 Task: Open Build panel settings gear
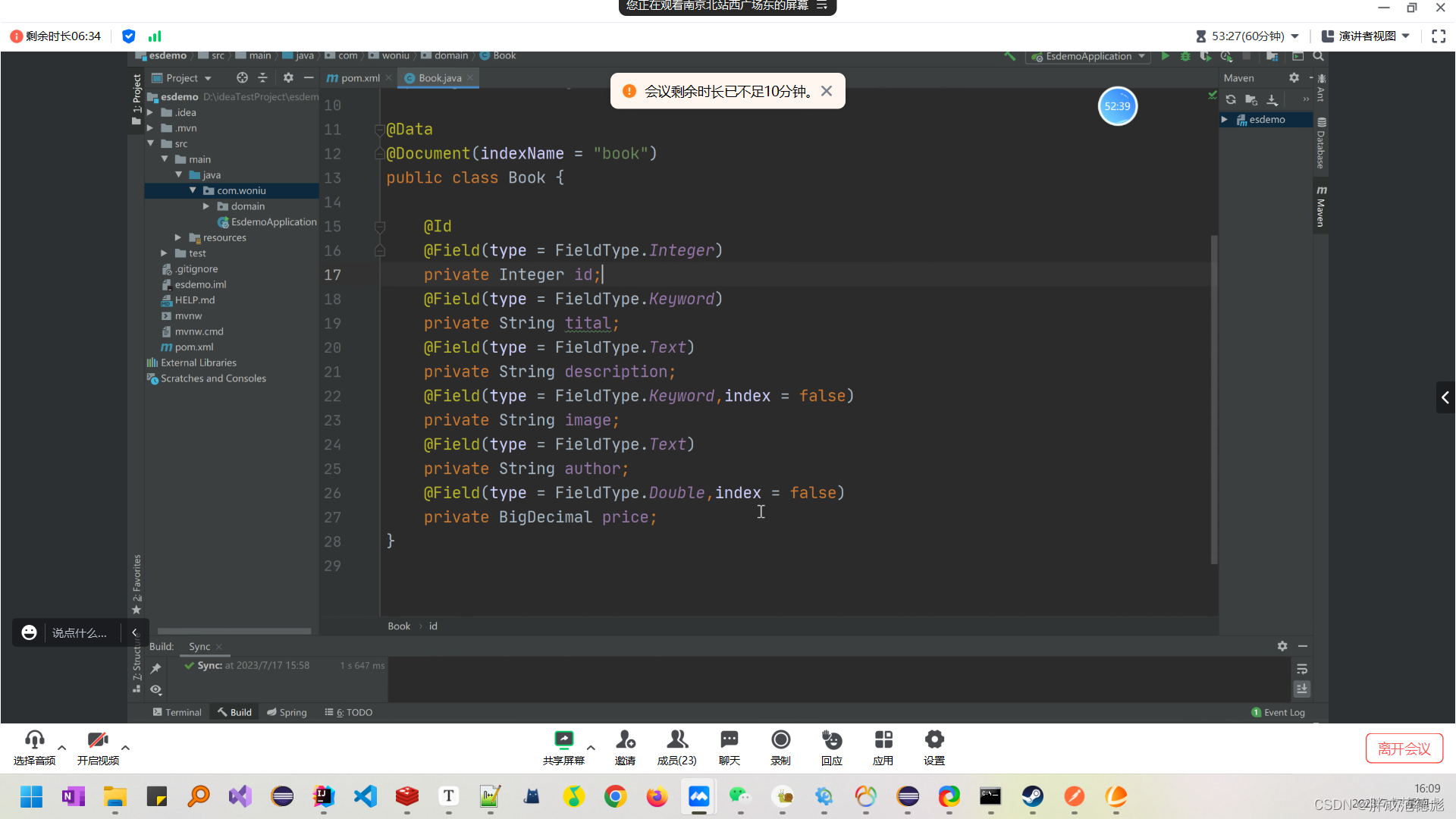[x=1282, y=646]
